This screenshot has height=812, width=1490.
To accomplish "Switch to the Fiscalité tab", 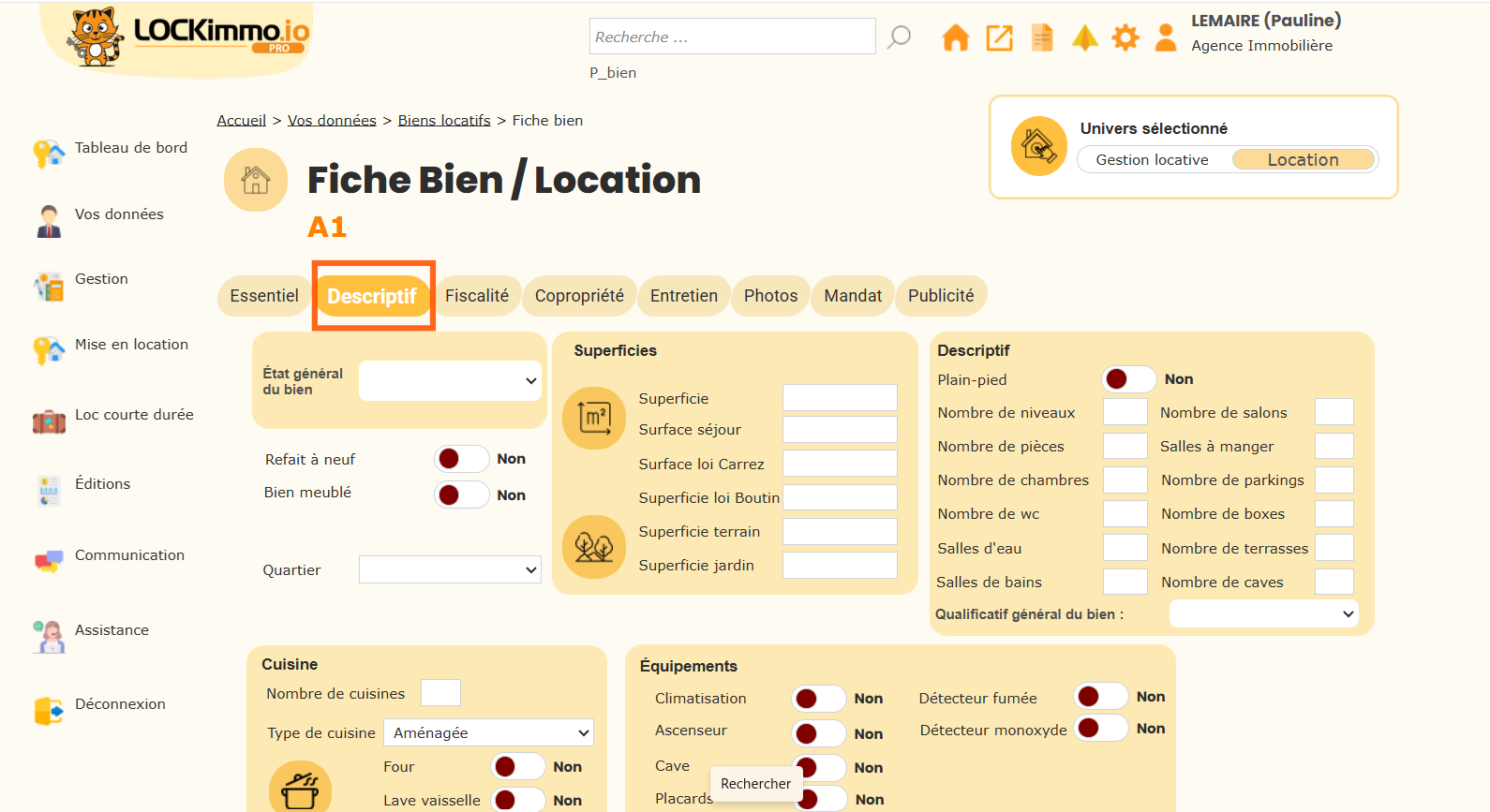I will (x=477, y=296).
